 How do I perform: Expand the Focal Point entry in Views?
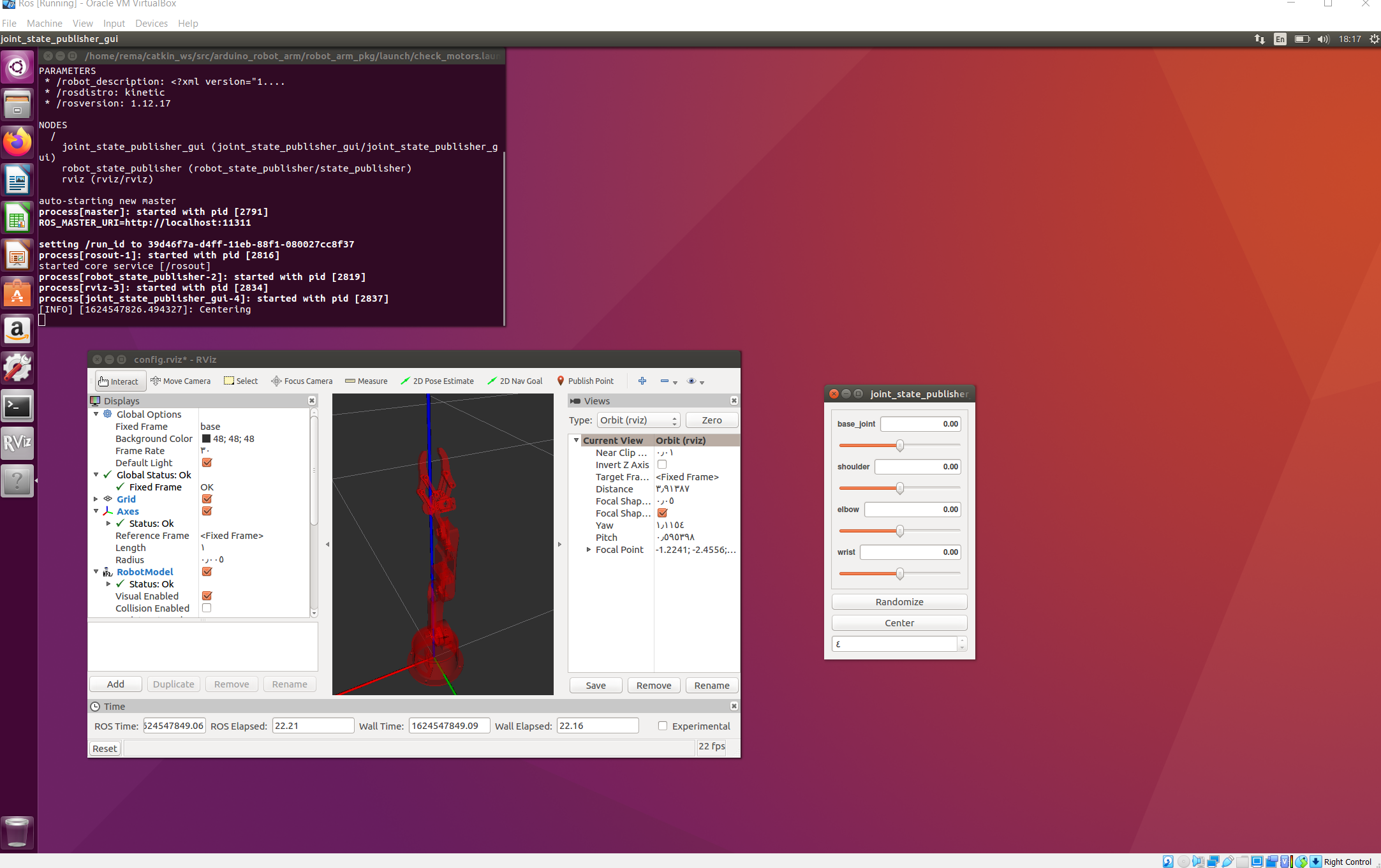[x=589, y=550]
